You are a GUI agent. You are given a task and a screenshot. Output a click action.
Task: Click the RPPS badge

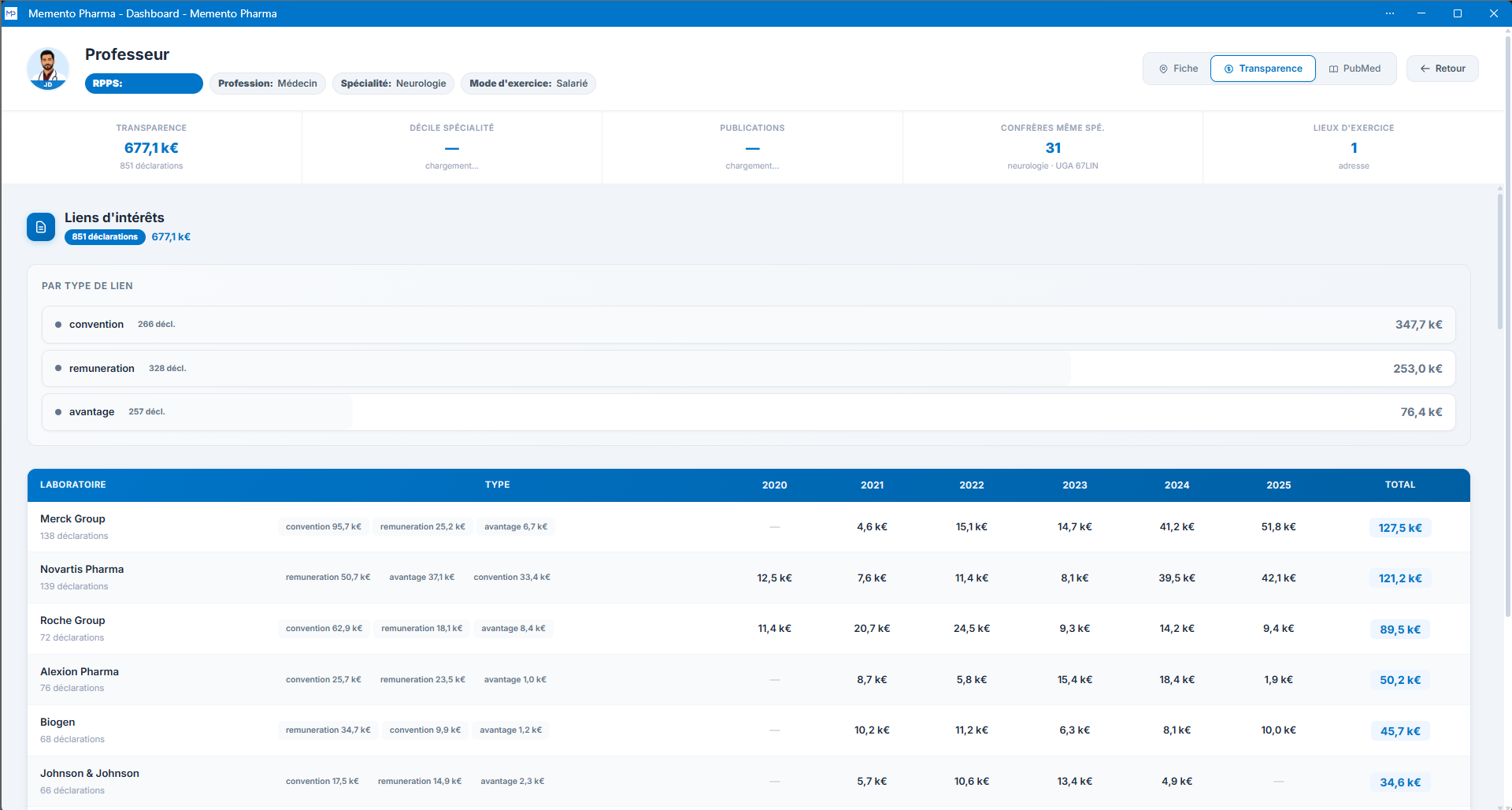[144, 84]
